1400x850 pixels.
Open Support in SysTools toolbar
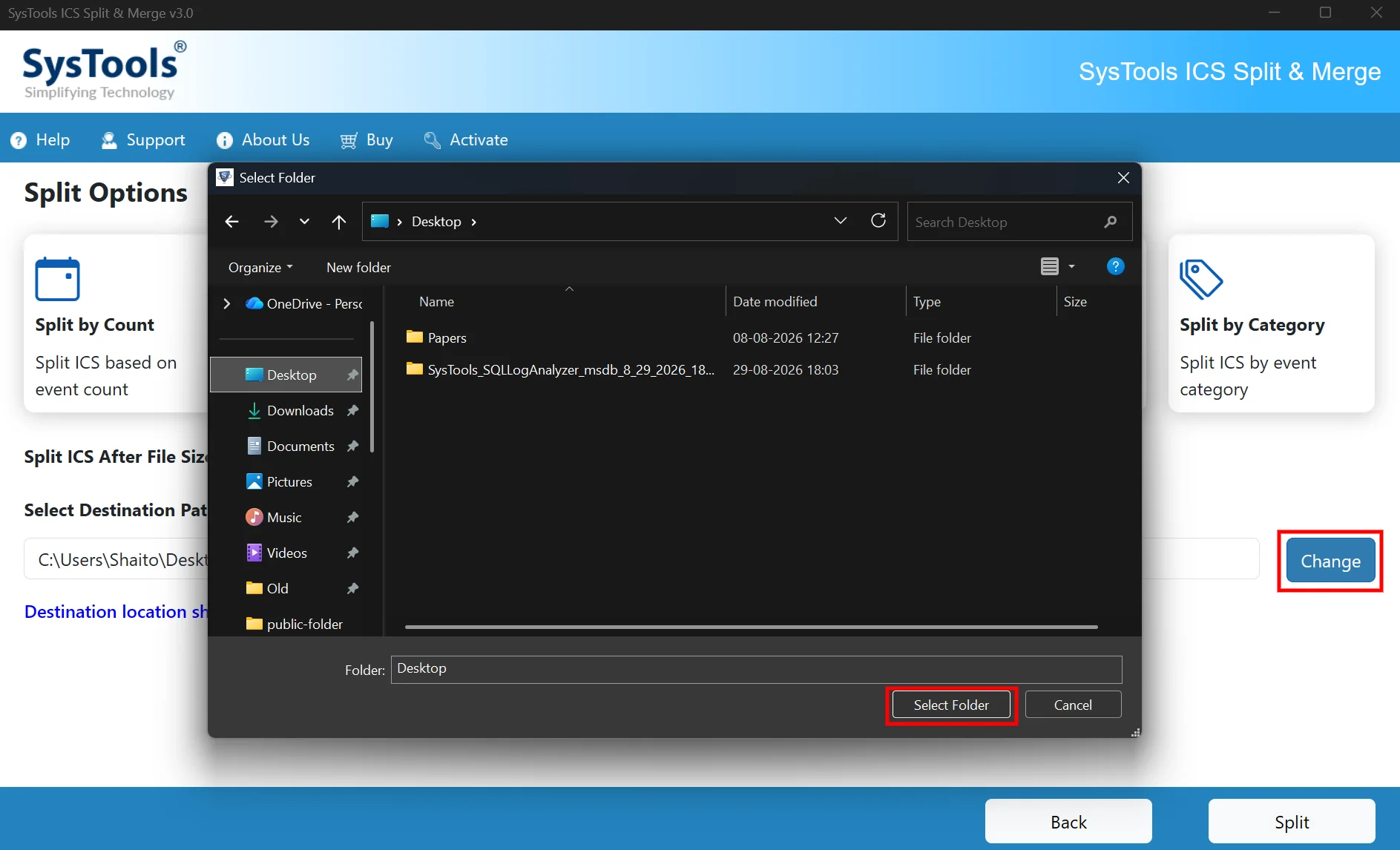tap(143, 139)
